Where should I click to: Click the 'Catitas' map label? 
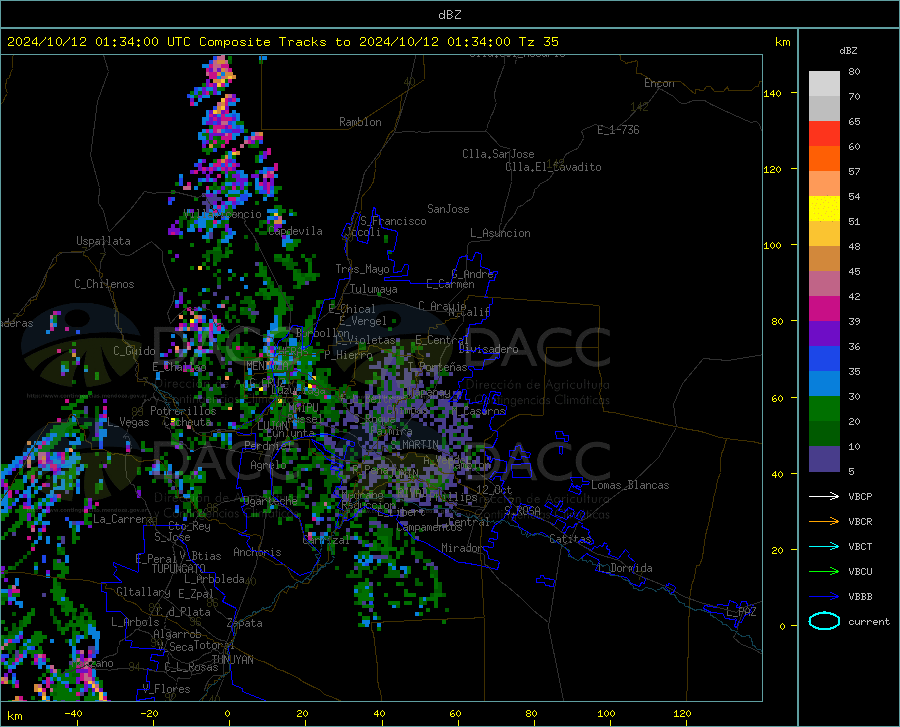click(570, 539)
